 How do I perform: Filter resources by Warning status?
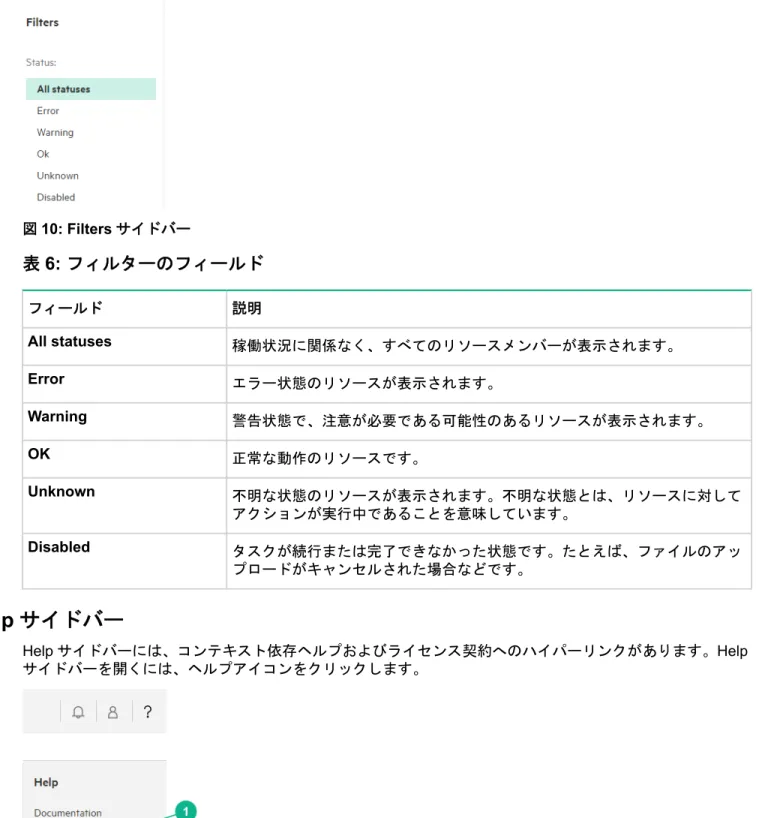tap(55, 133)
